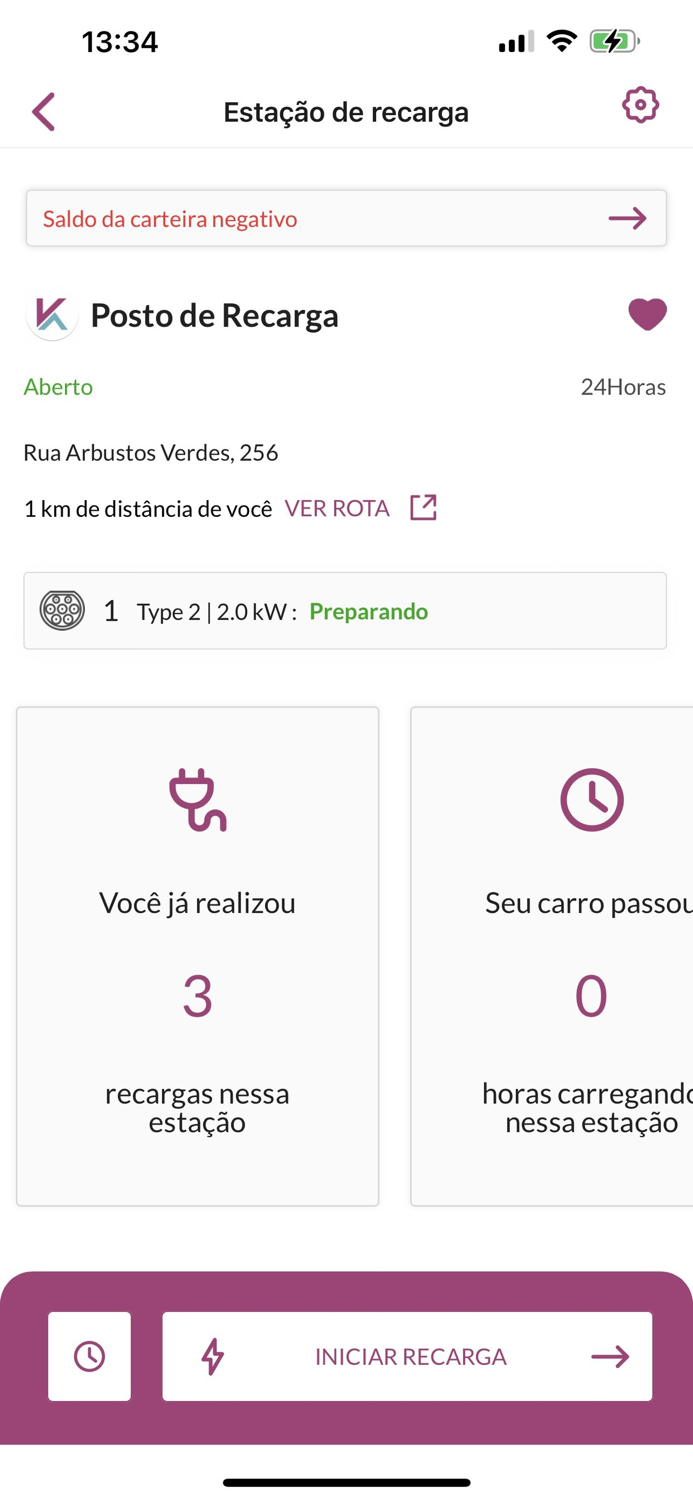
Task: Tap the lightning bolt charge icon
Action: (212, 1357)
